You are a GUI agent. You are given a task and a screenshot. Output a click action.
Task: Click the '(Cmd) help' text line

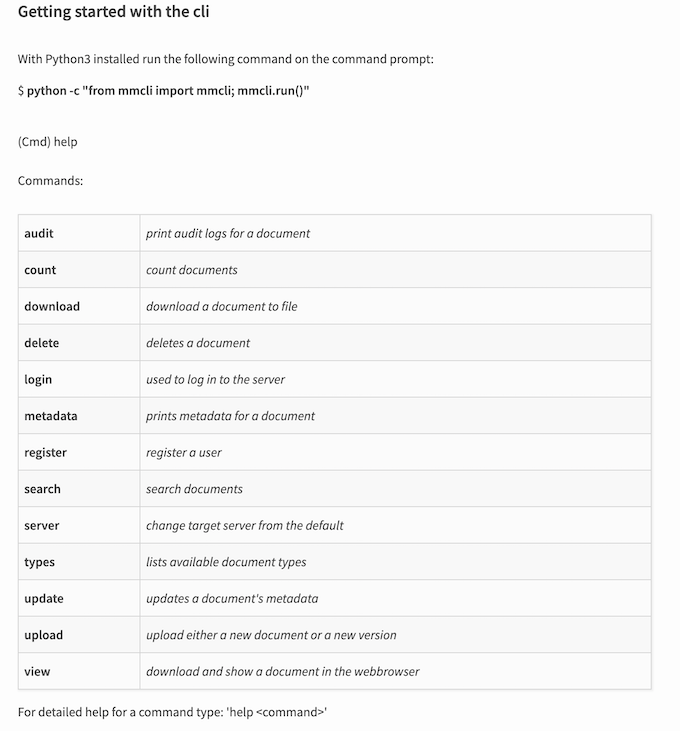click(x=48, y=142)
